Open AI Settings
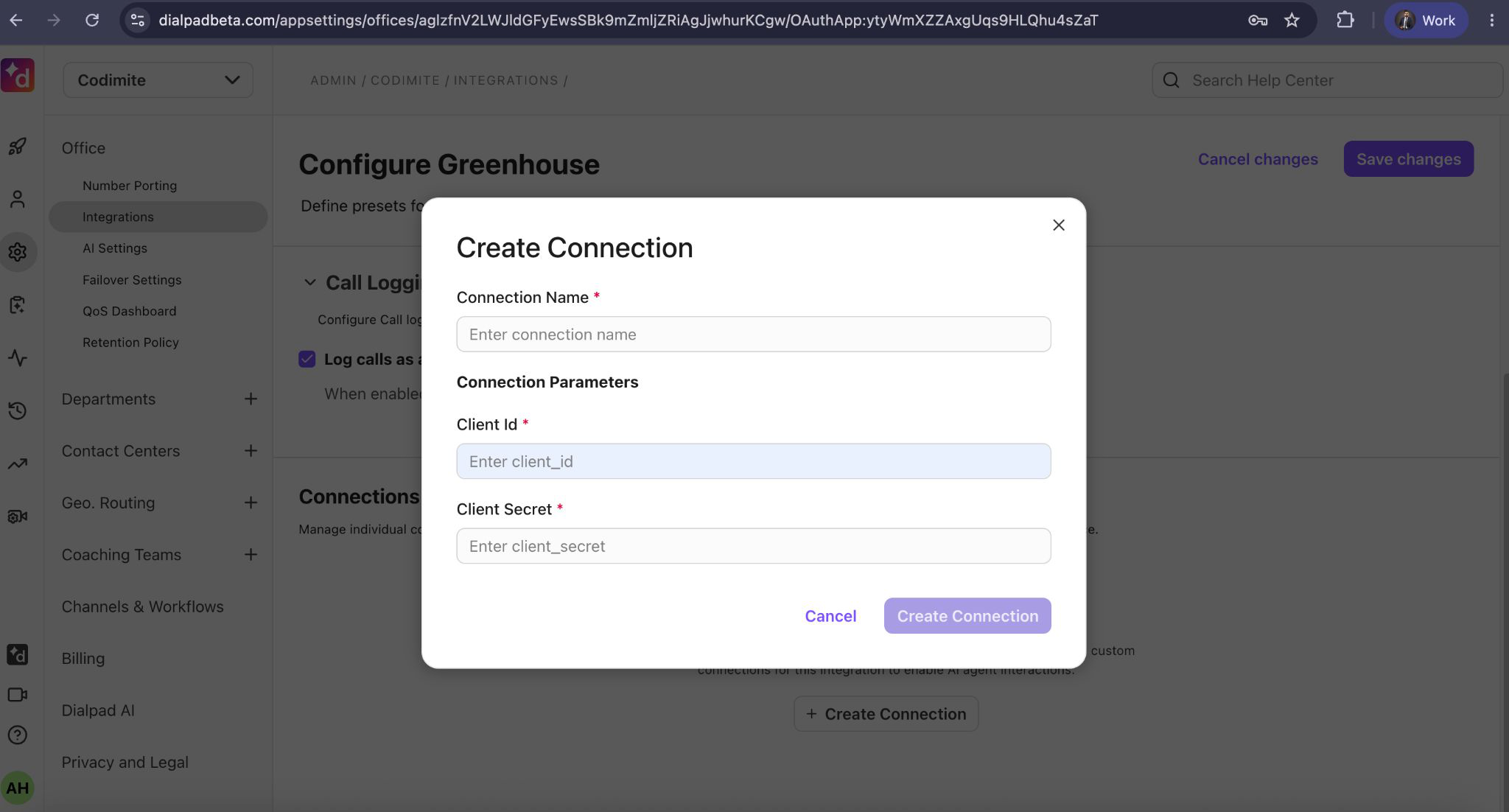 pos(115,248)
